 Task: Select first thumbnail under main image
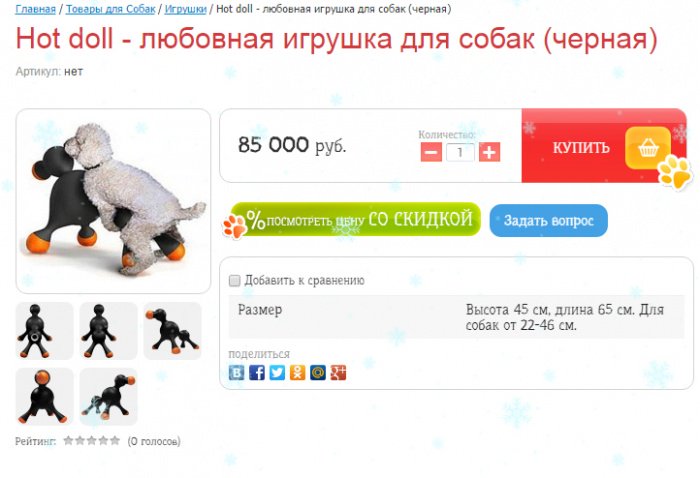coord(45,331)
